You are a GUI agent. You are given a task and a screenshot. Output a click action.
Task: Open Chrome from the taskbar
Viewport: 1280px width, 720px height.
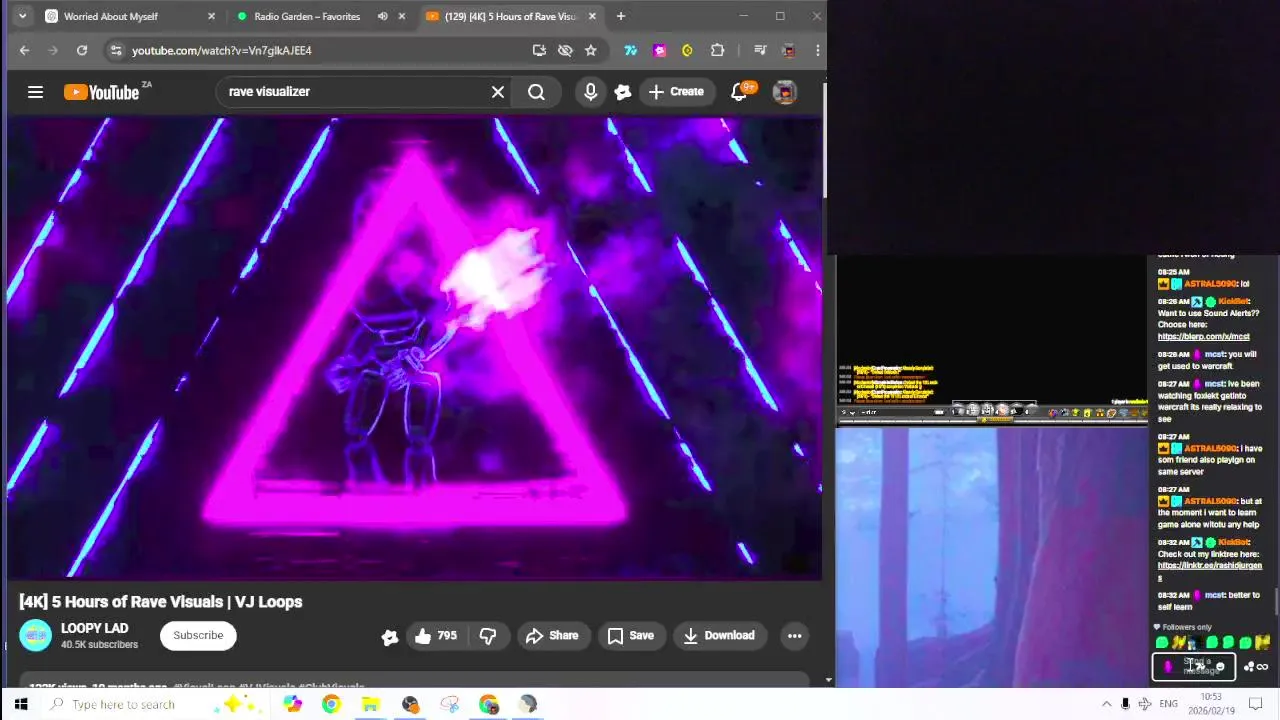click(x=331, y=704)
